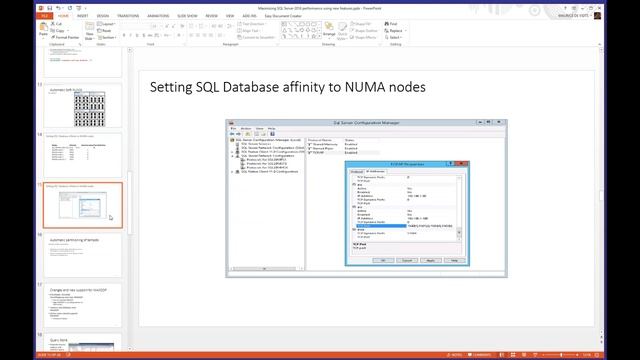Start Slide Show from status bar icon
This screenshot has height=360, width=640.
pyautogui.click(x=535, y=355)
